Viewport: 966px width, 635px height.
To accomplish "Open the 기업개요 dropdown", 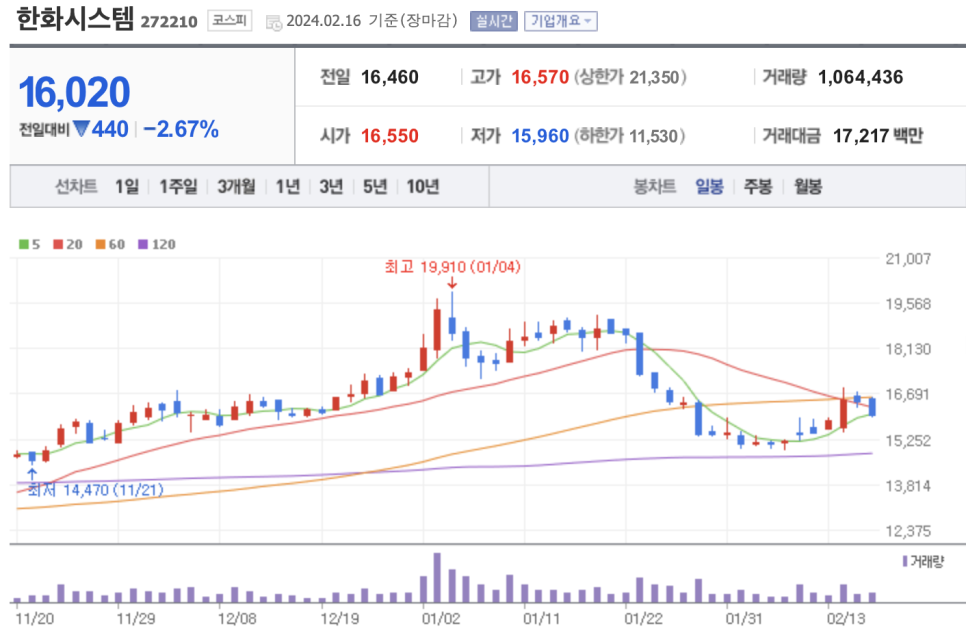I will [x=561, y=22].
